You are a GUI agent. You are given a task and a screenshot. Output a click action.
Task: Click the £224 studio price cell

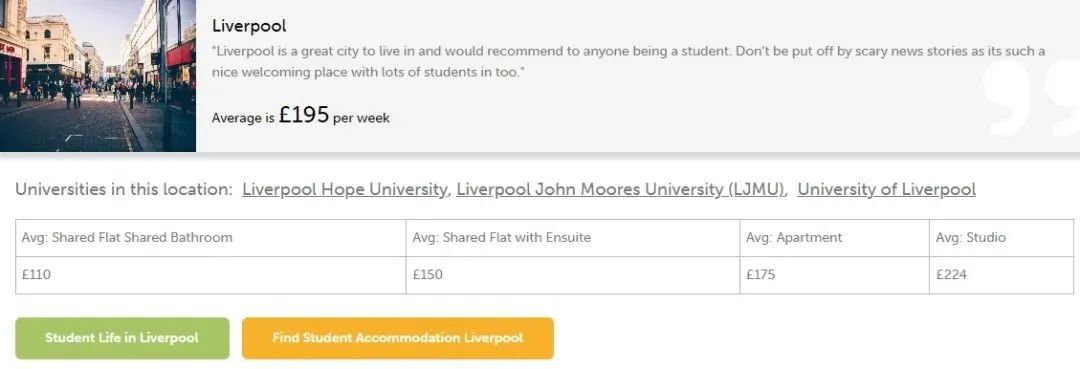[x=1001, y=275]
